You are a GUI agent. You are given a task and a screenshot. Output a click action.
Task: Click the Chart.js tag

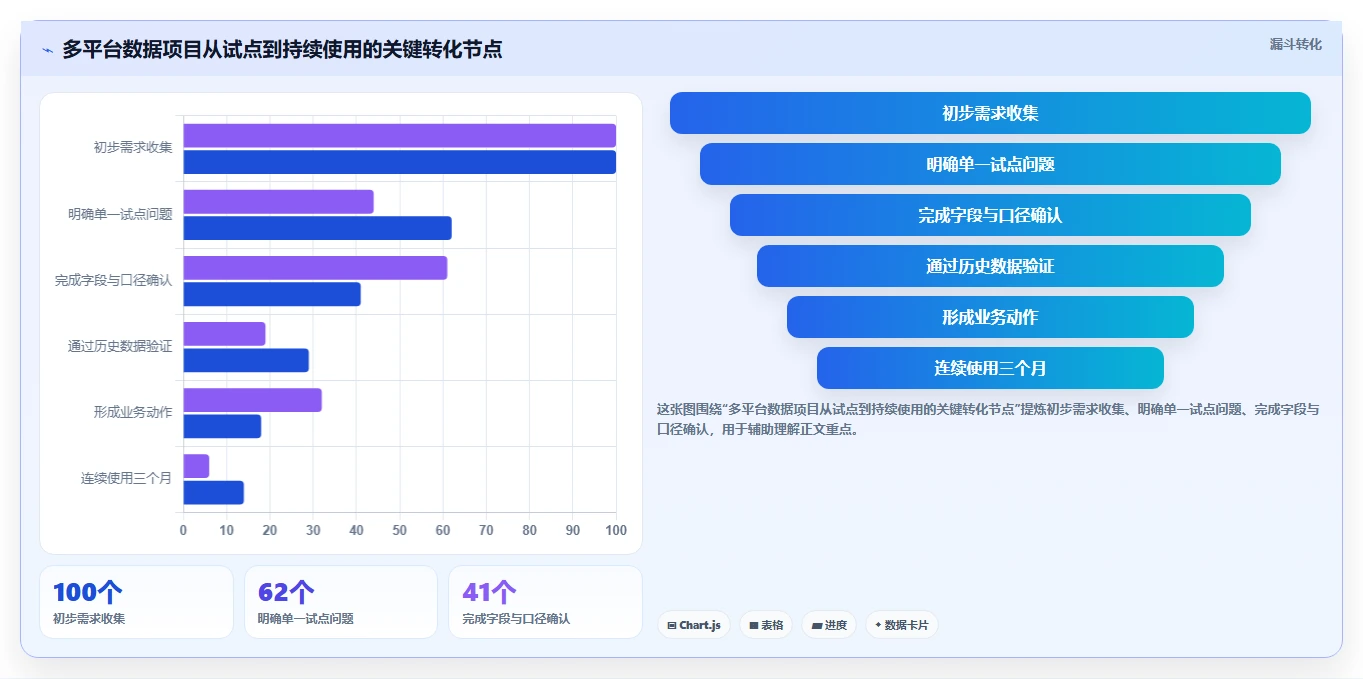pyautogui.click(x=694, y=625)
